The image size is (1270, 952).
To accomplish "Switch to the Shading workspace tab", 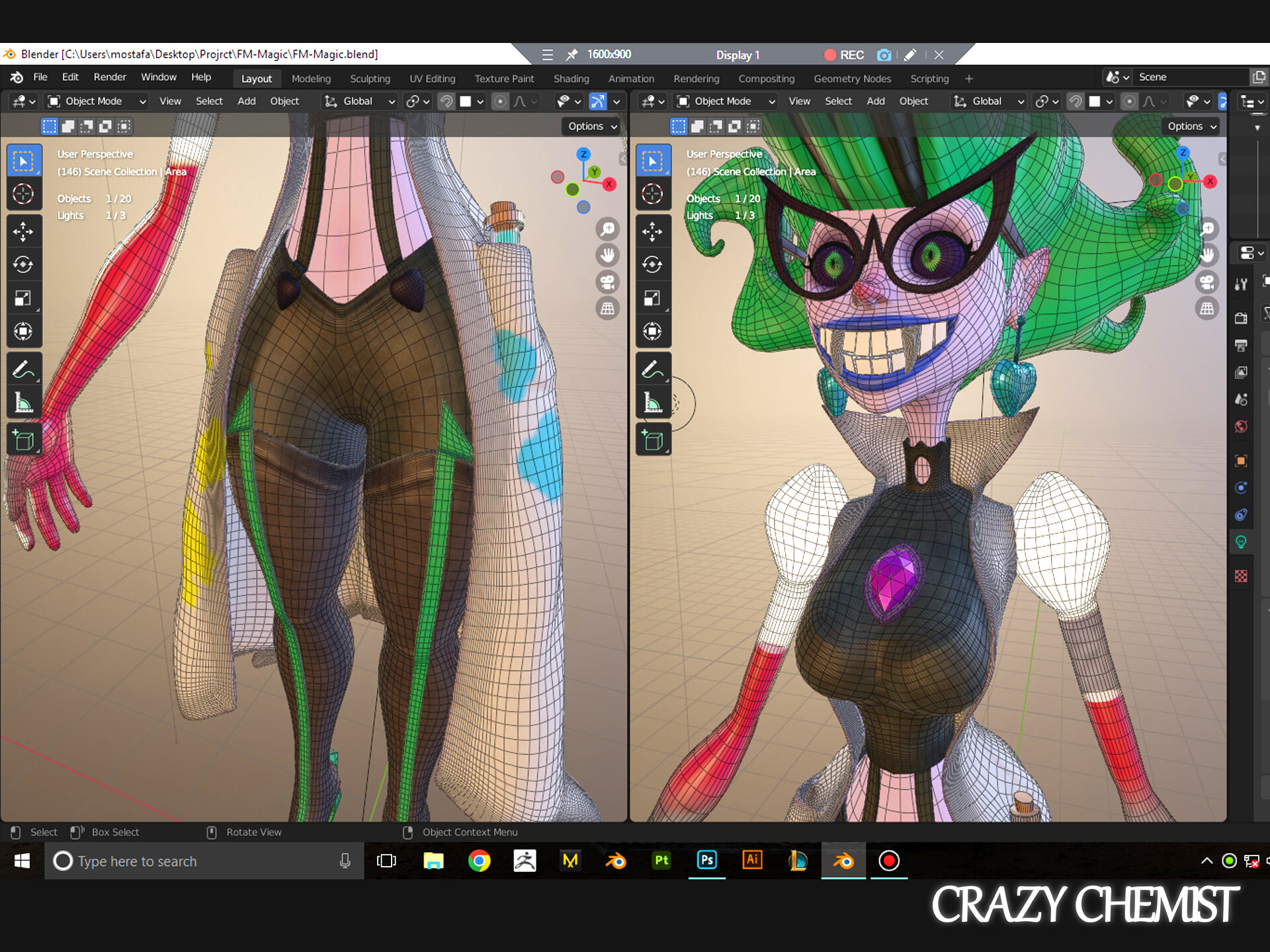I will coord(571,78).
